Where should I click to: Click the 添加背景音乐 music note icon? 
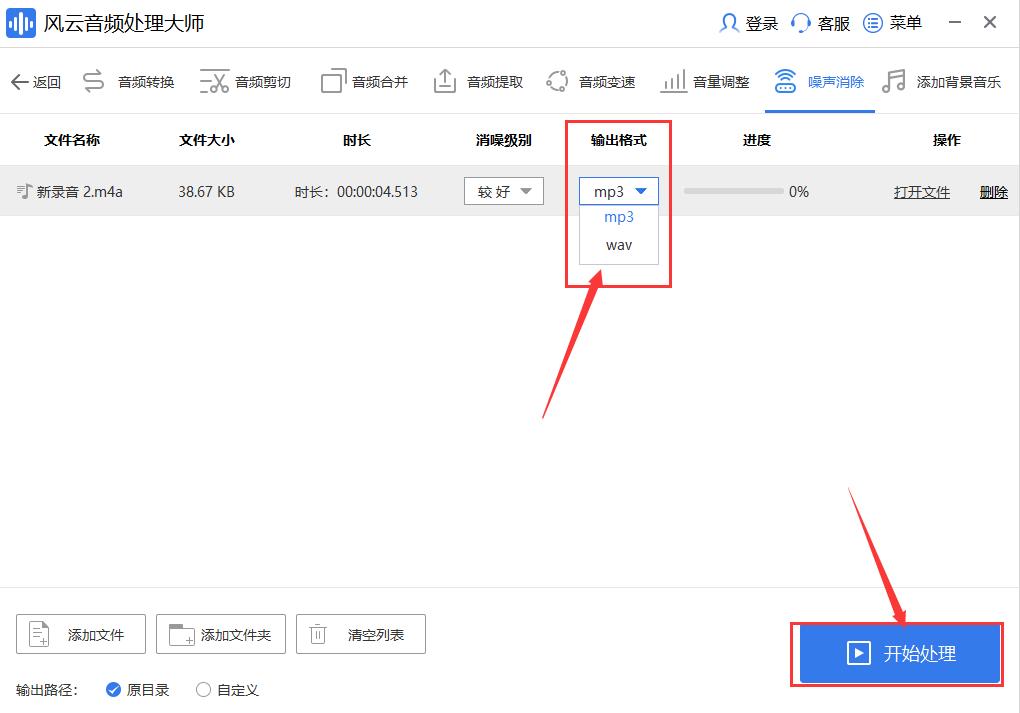[894, 81]
